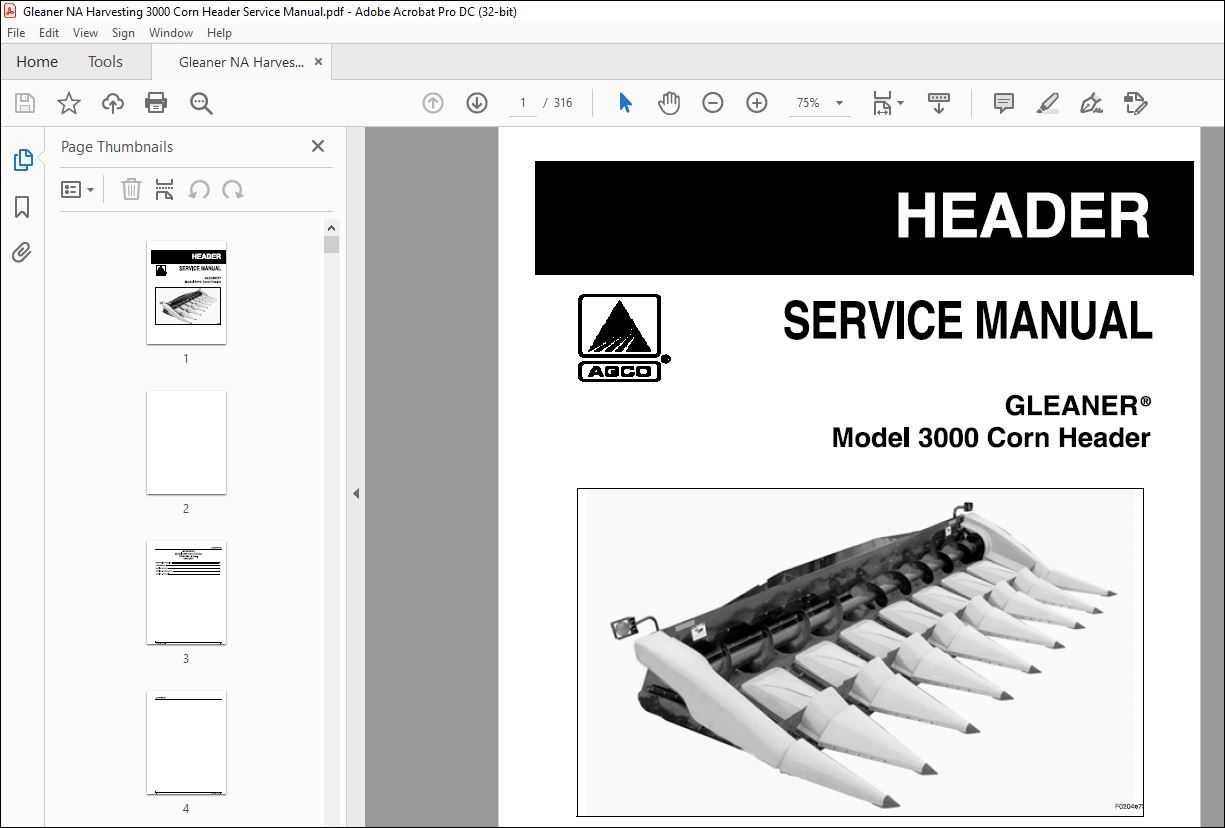Go to previous page arrow
This screenshot has height=828, width=1225.
433,103
